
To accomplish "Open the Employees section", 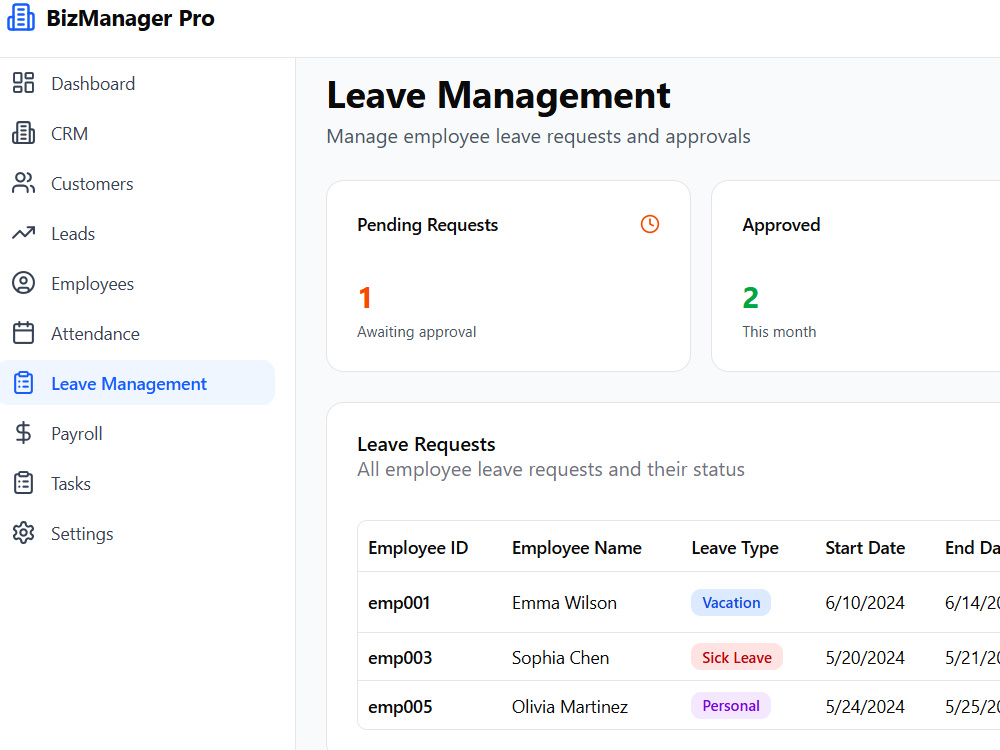I will 137,283.
